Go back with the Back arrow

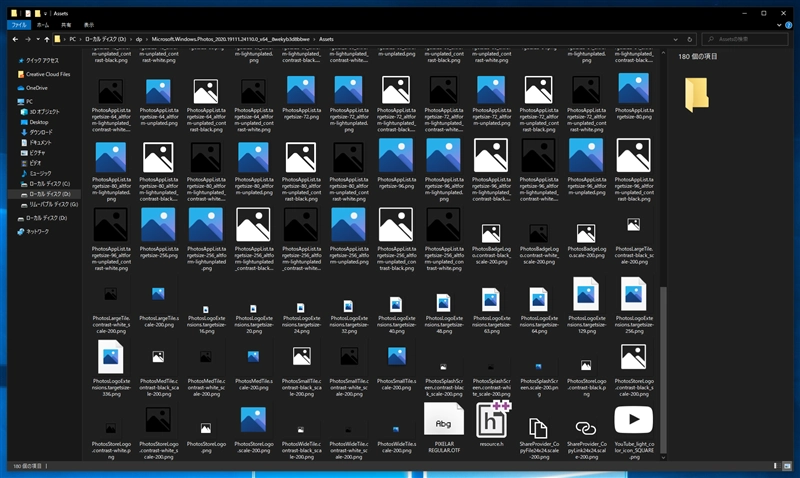15,39
